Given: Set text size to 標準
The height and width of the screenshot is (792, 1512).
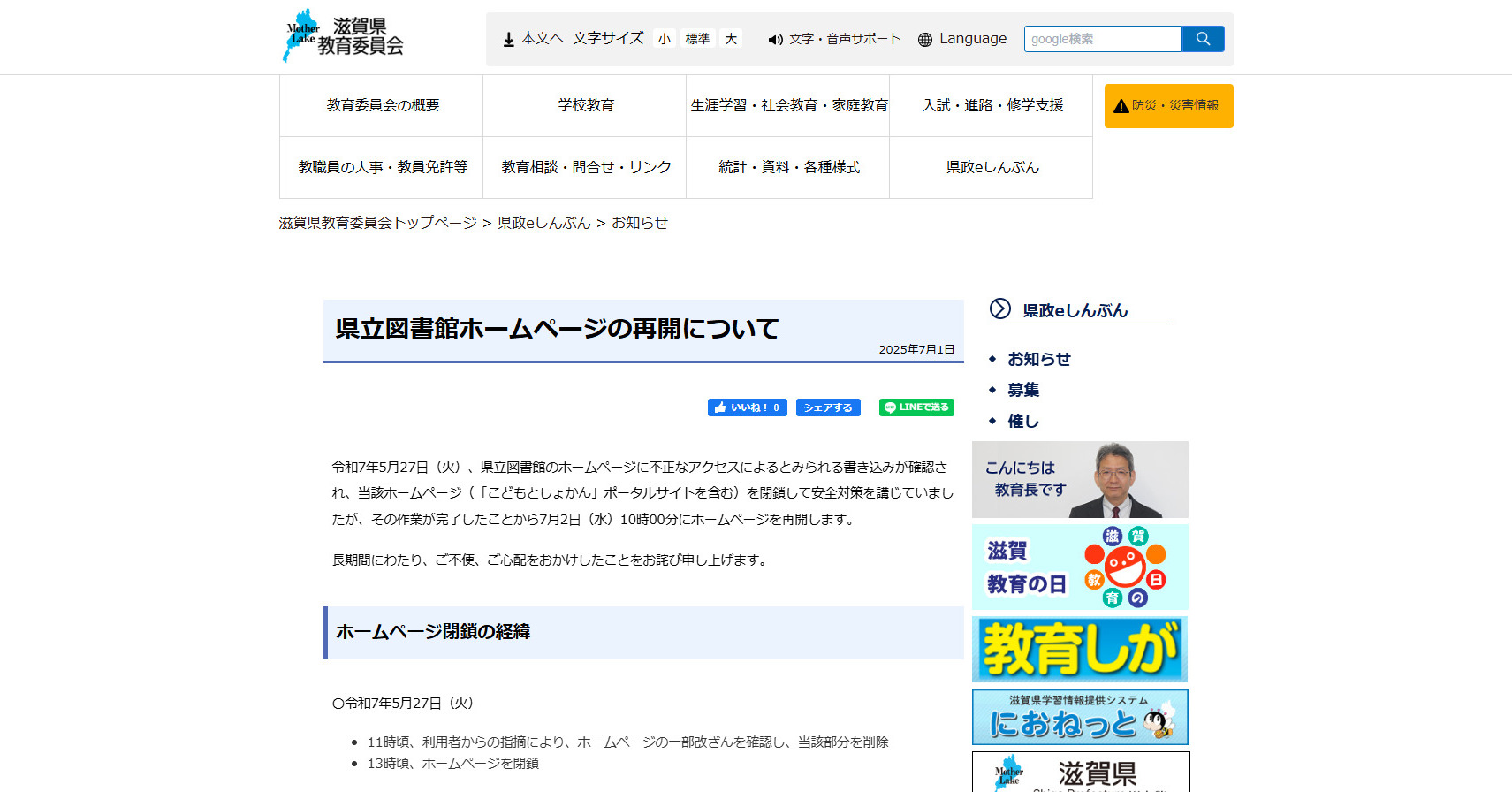Looking at the screenshot, I should click(x=697, y=39).
